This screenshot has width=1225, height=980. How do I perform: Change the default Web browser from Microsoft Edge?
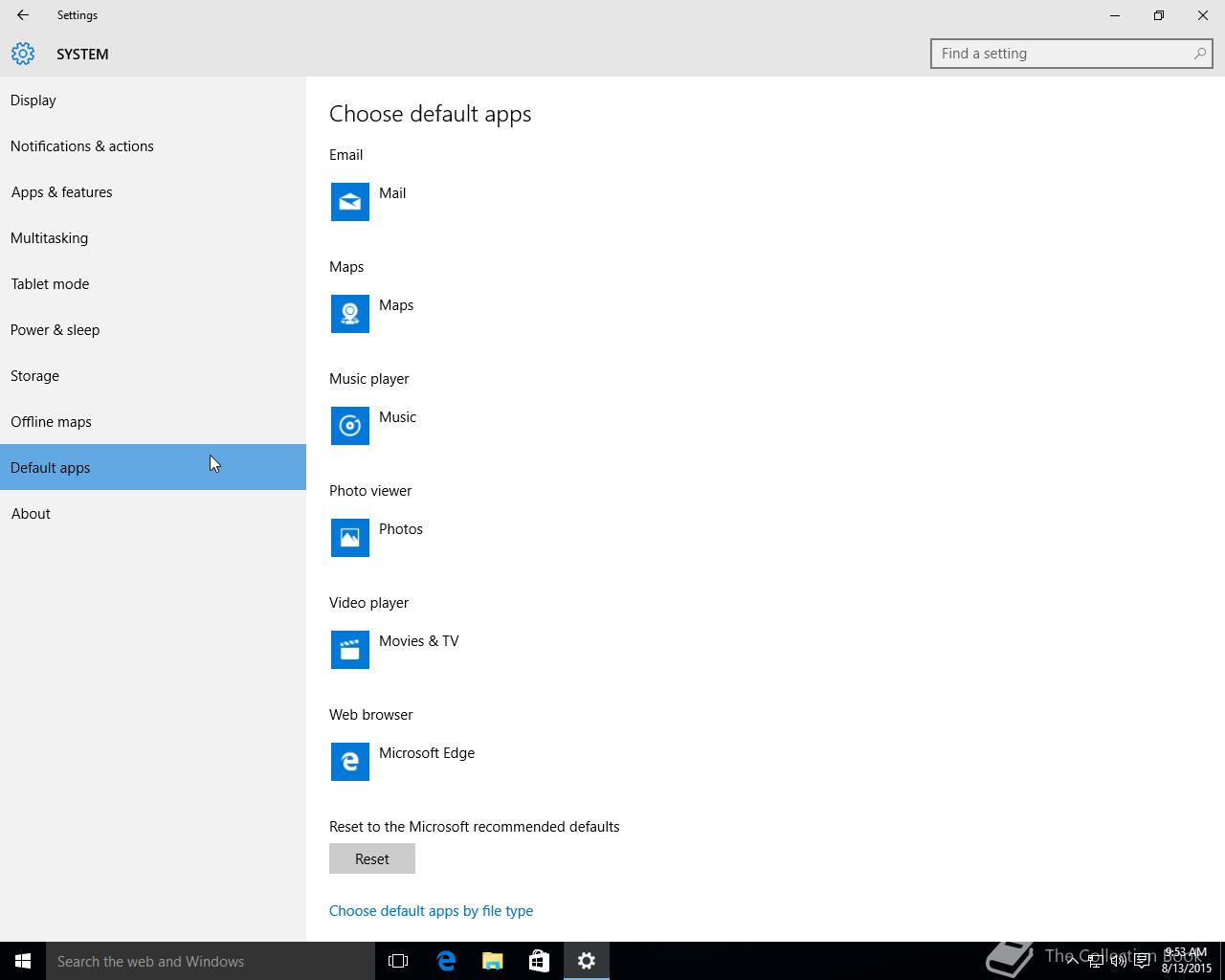[403, 762]
